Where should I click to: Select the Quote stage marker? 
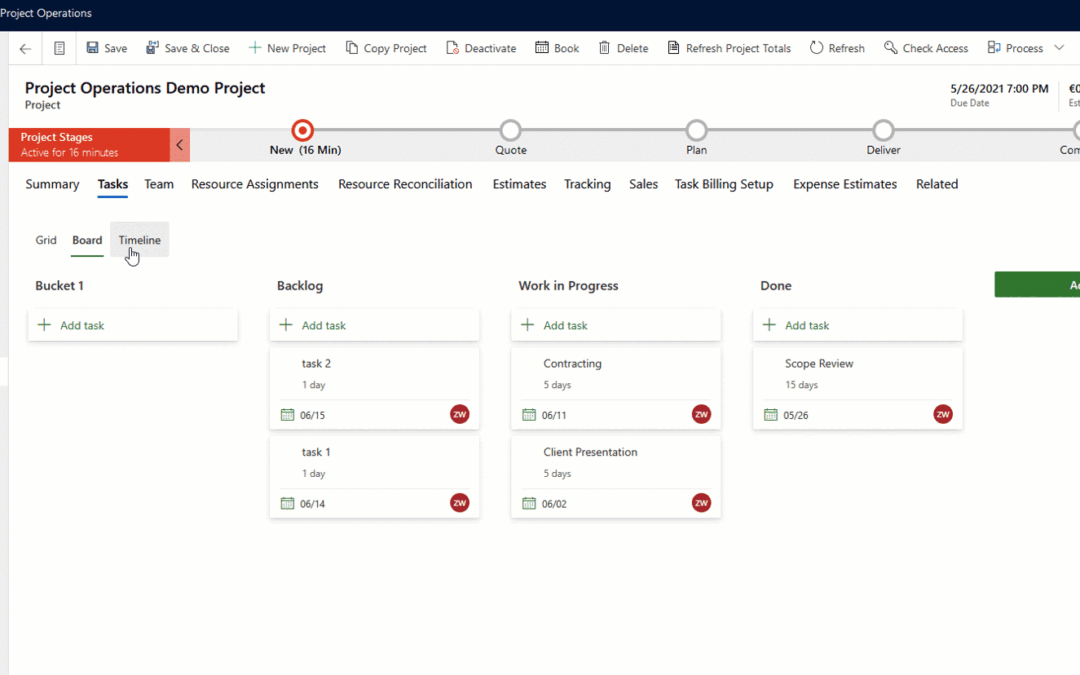[510, 130]
